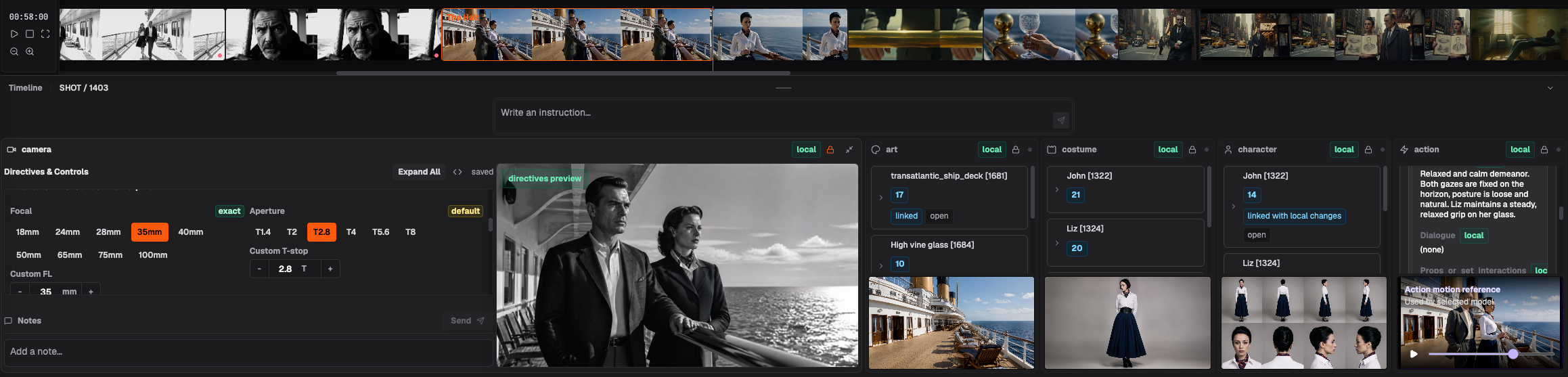The height and width of the screenshot is (377, 1568).
Task: Adjust the action motion reference progress slider
Action: [1491, 354]
